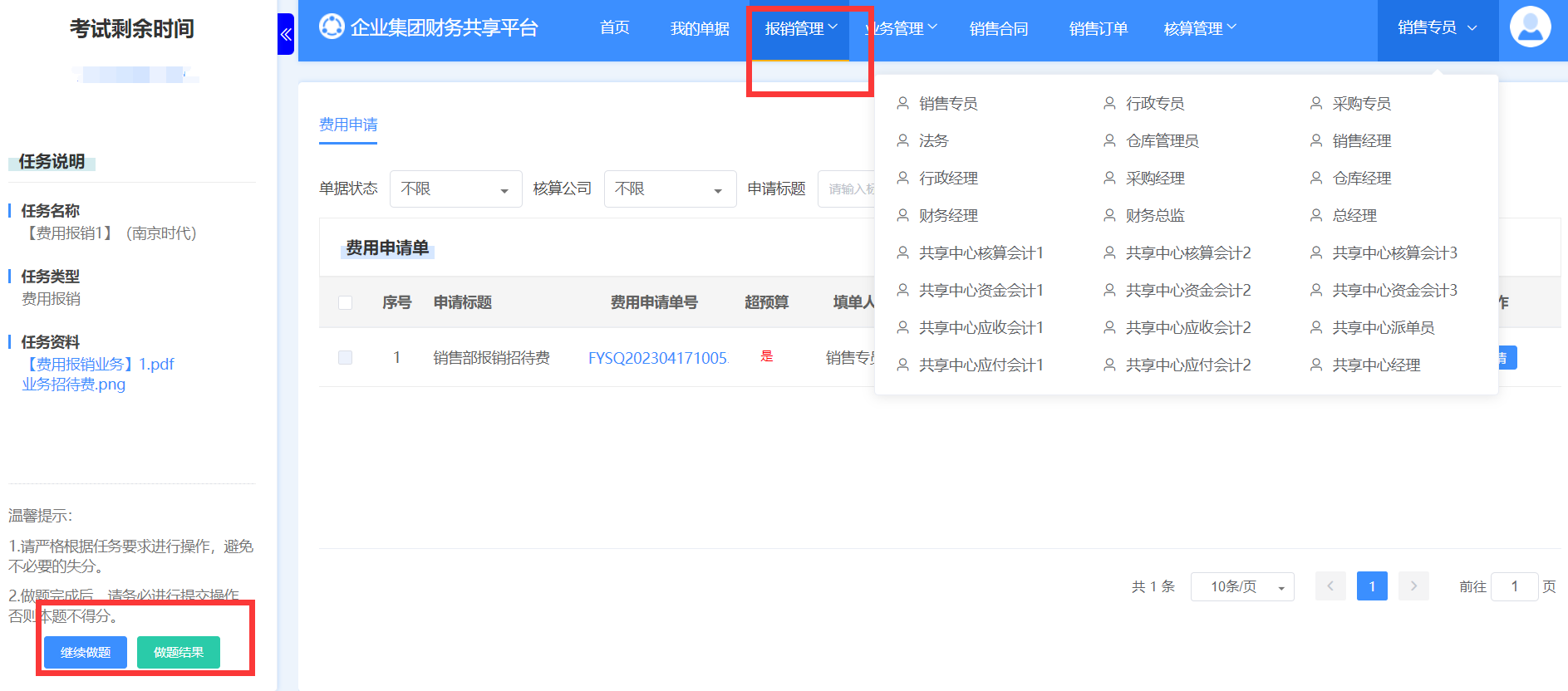Check the row 1 checkbox
Screen dimensions: 1568x691
346,358
